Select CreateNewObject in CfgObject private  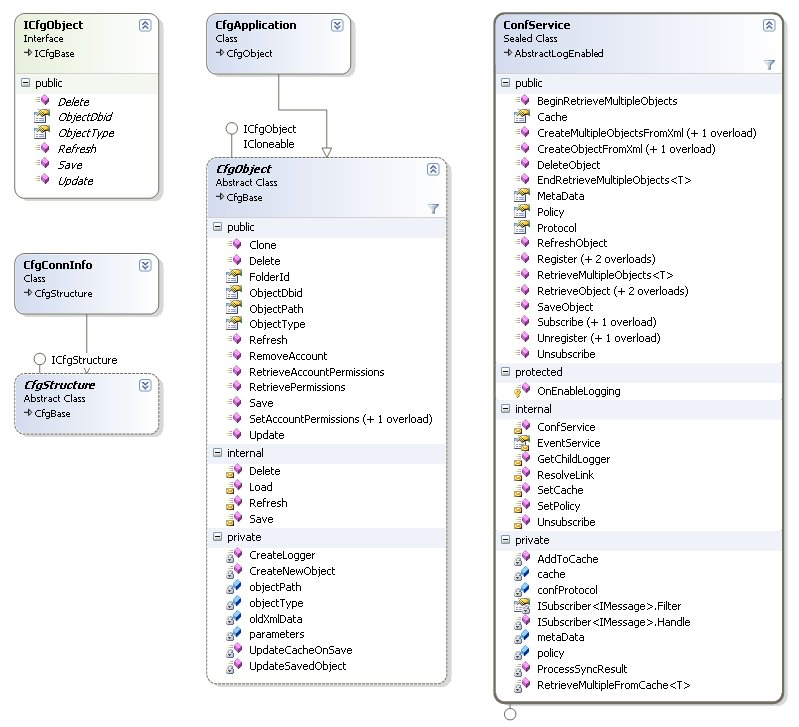point(292,571)
